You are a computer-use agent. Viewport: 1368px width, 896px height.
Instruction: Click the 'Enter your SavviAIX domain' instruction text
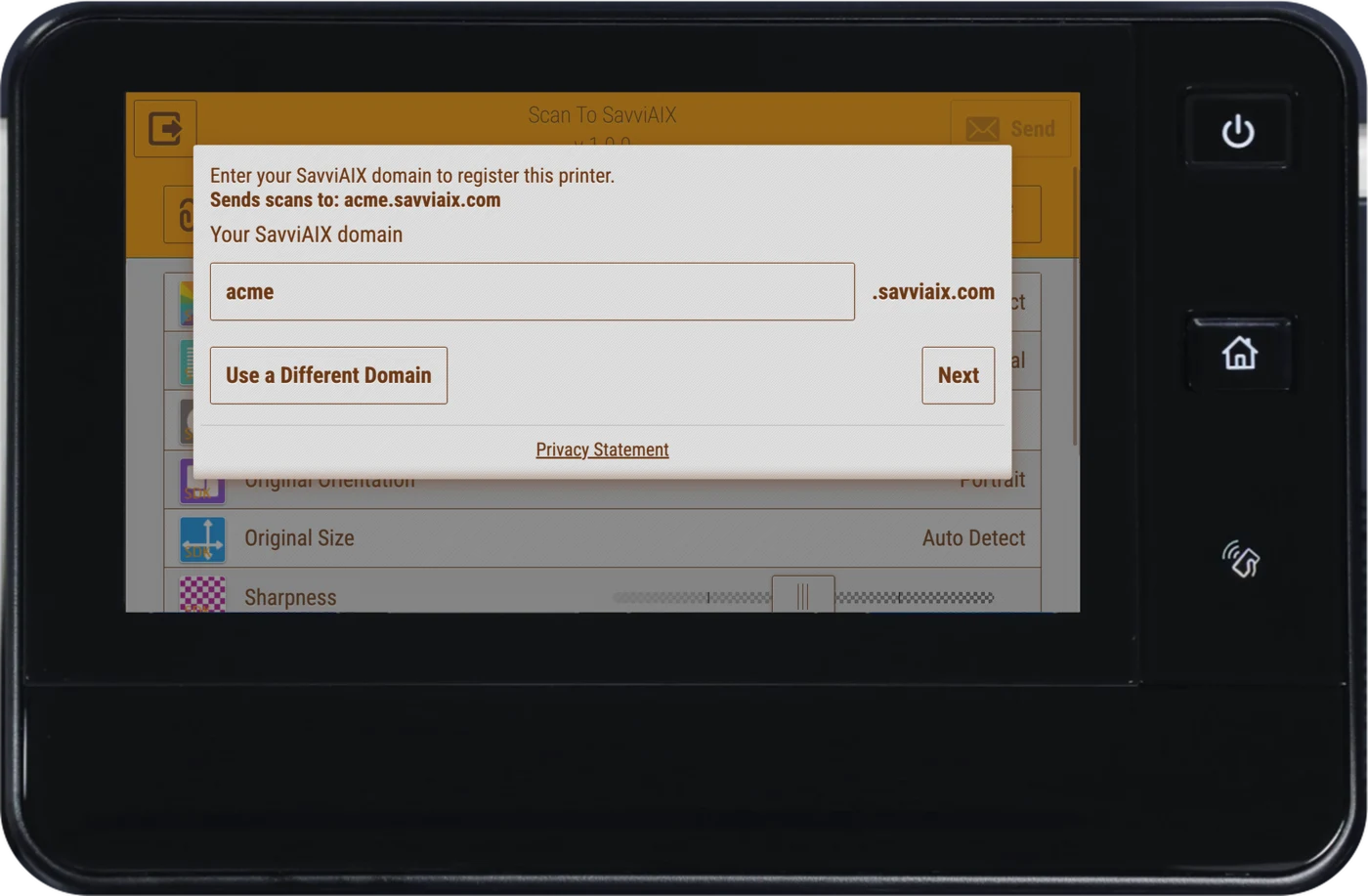pyautogui.click(x=412, y=176)
